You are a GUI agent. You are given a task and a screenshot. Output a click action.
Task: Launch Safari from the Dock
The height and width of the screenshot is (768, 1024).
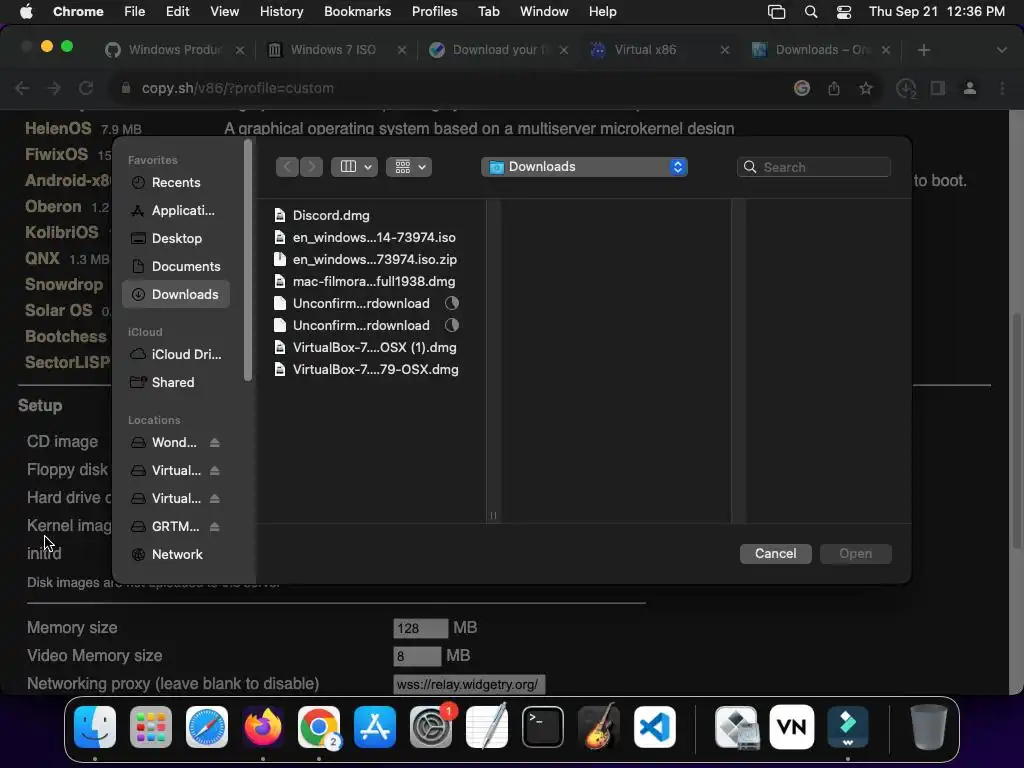pyautogui.click(x=207, y=727)
